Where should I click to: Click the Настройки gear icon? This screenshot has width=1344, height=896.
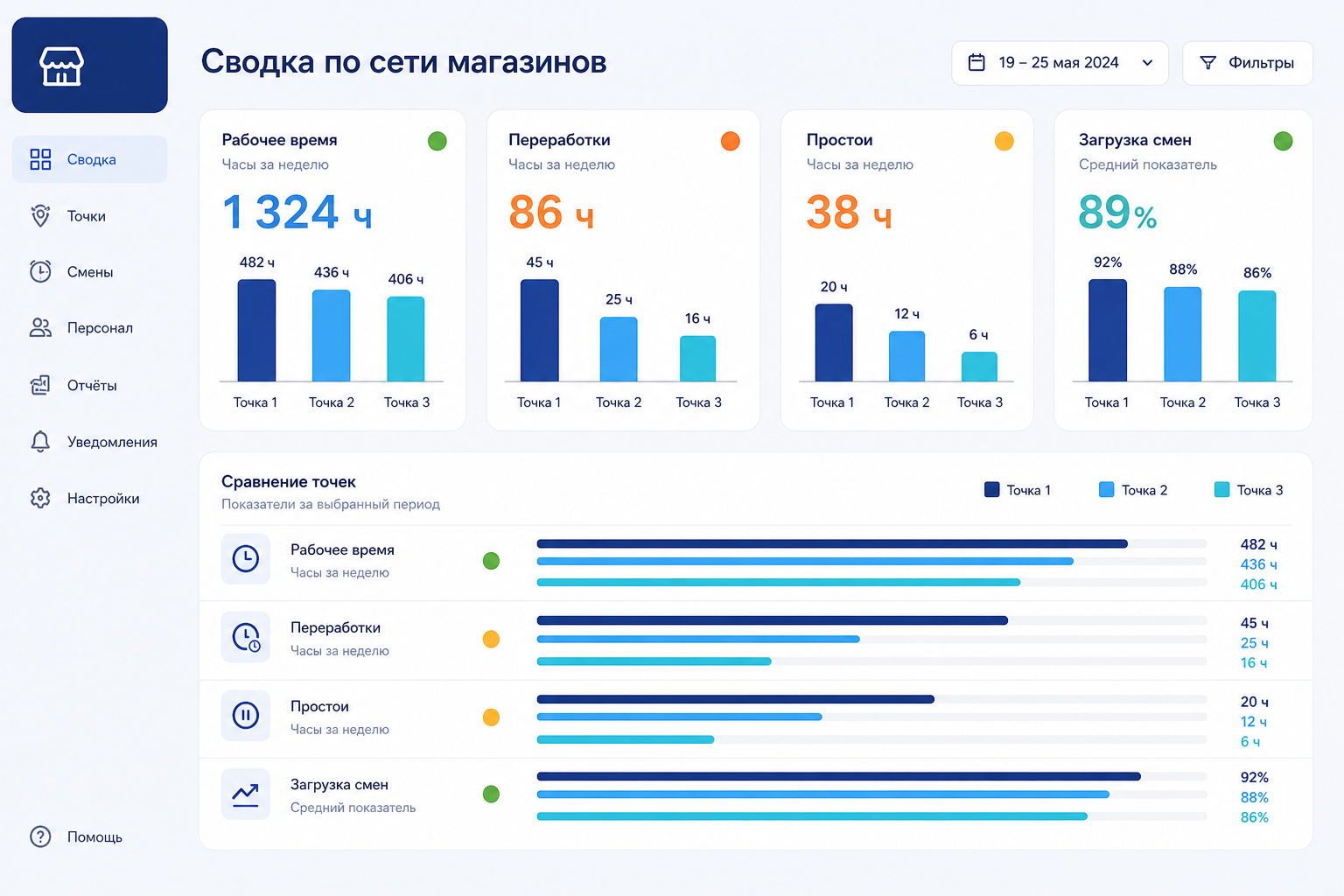(x=40, y=498)
